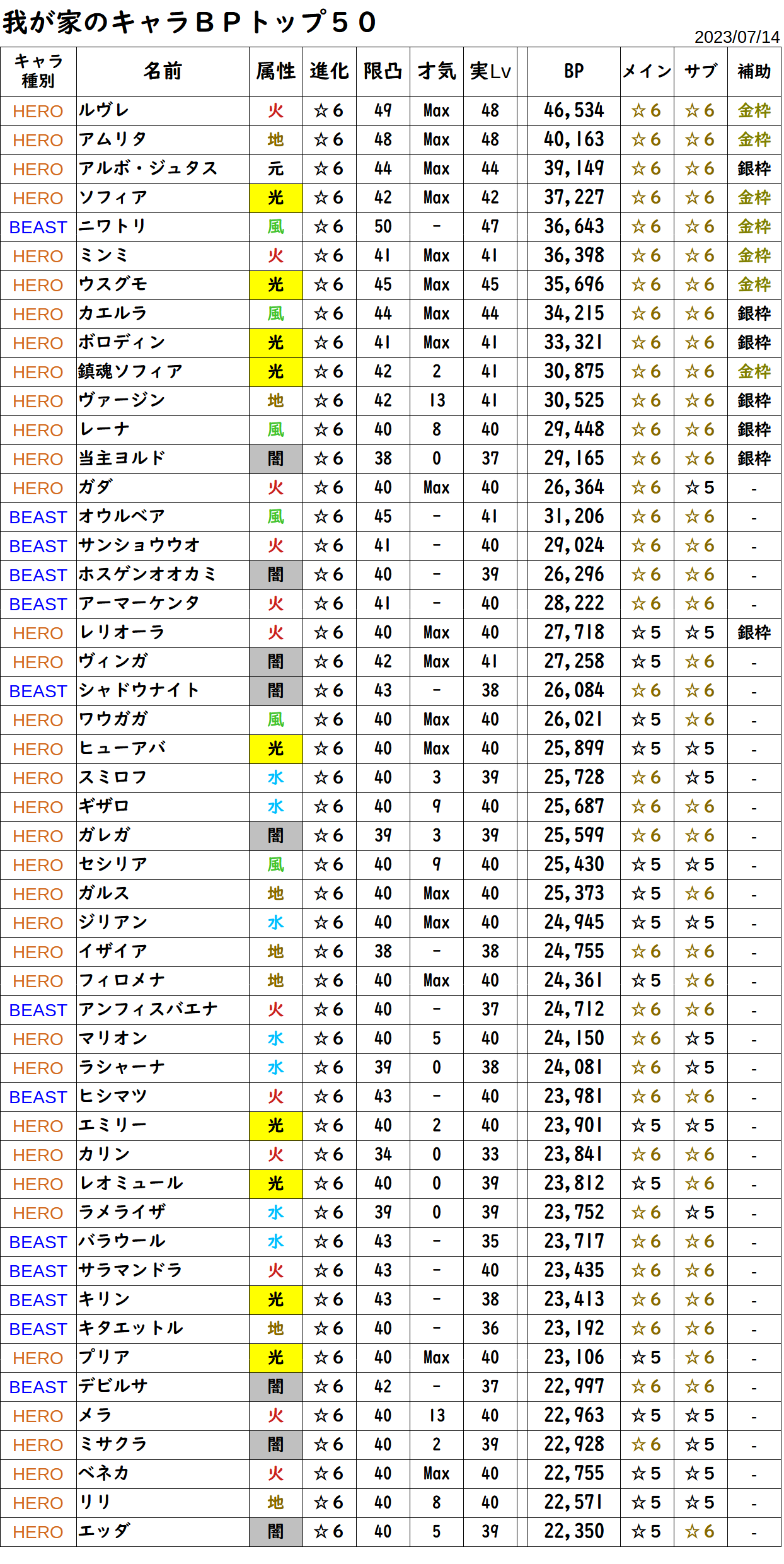
Task: Select the 属性 header cell
Action: (x=275, y=71)
